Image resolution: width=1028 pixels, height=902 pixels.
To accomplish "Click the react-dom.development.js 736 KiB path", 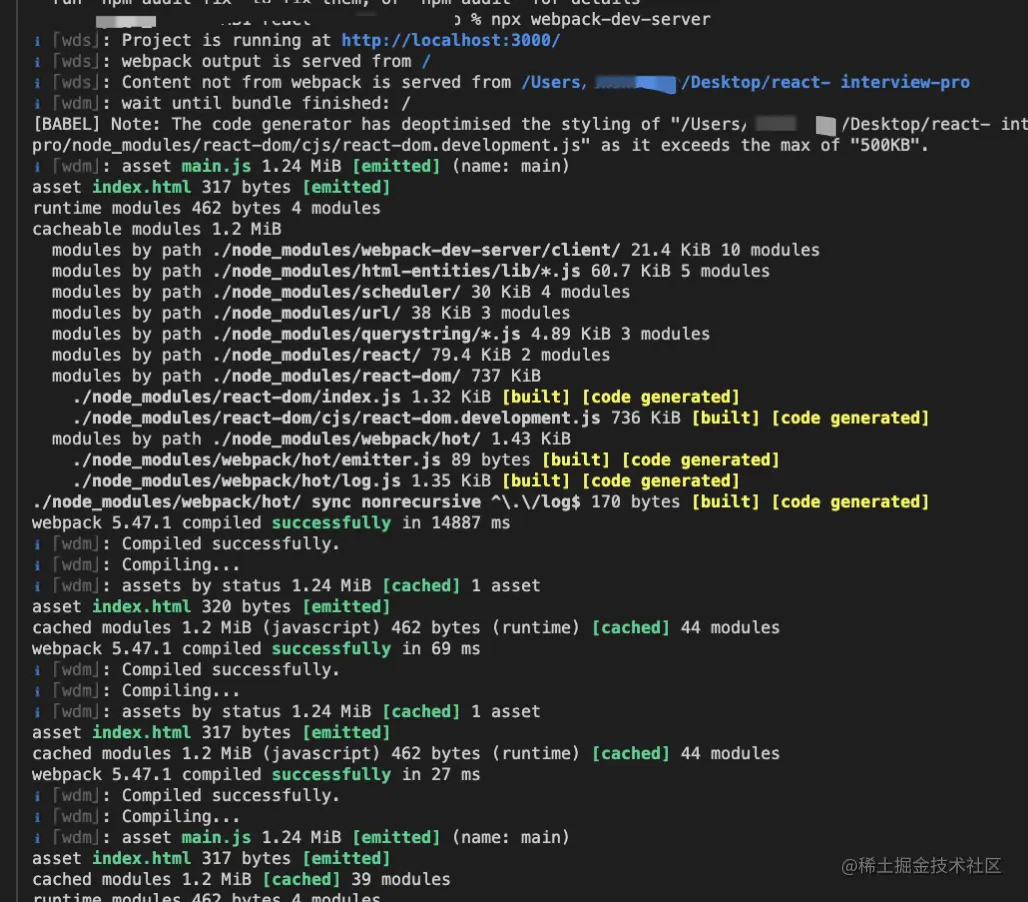I will (x=336, y=418).
